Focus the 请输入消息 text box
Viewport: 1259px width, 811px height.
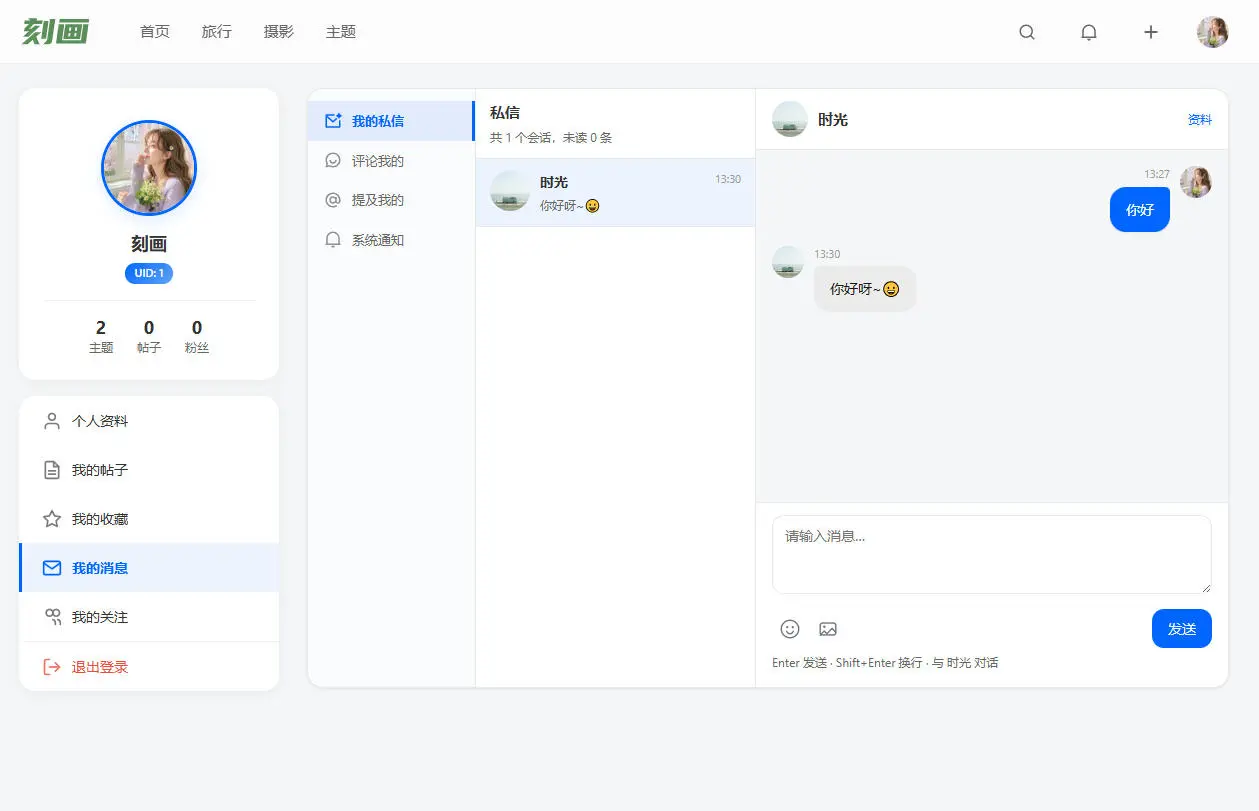tap(992, 554)
